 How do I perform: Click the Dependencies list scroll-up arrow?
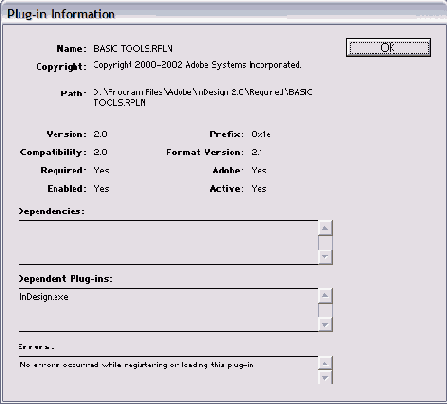325,228
